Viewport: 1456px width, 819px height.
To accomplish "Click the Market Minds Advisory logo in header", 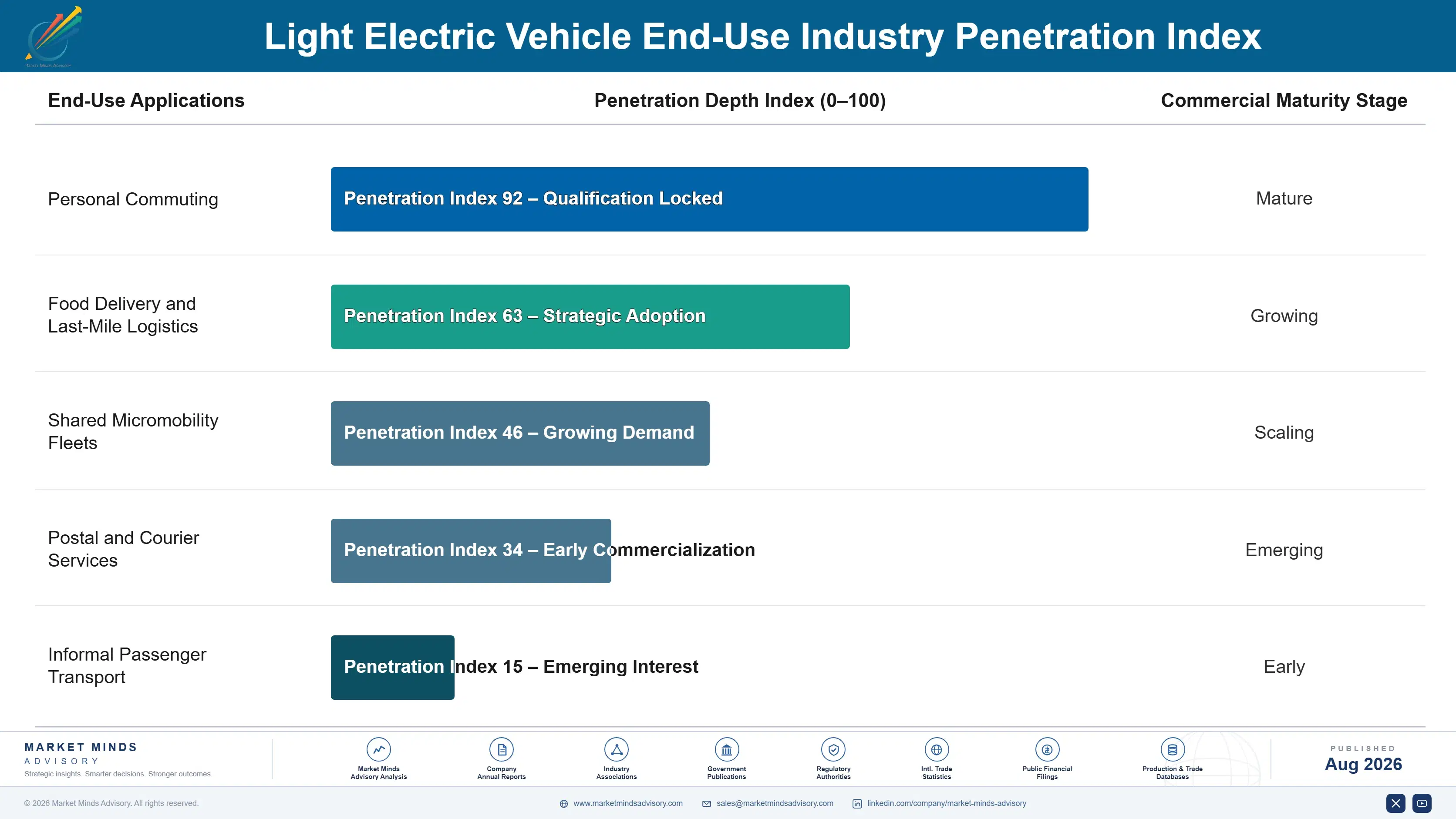I will click(54, 37).
